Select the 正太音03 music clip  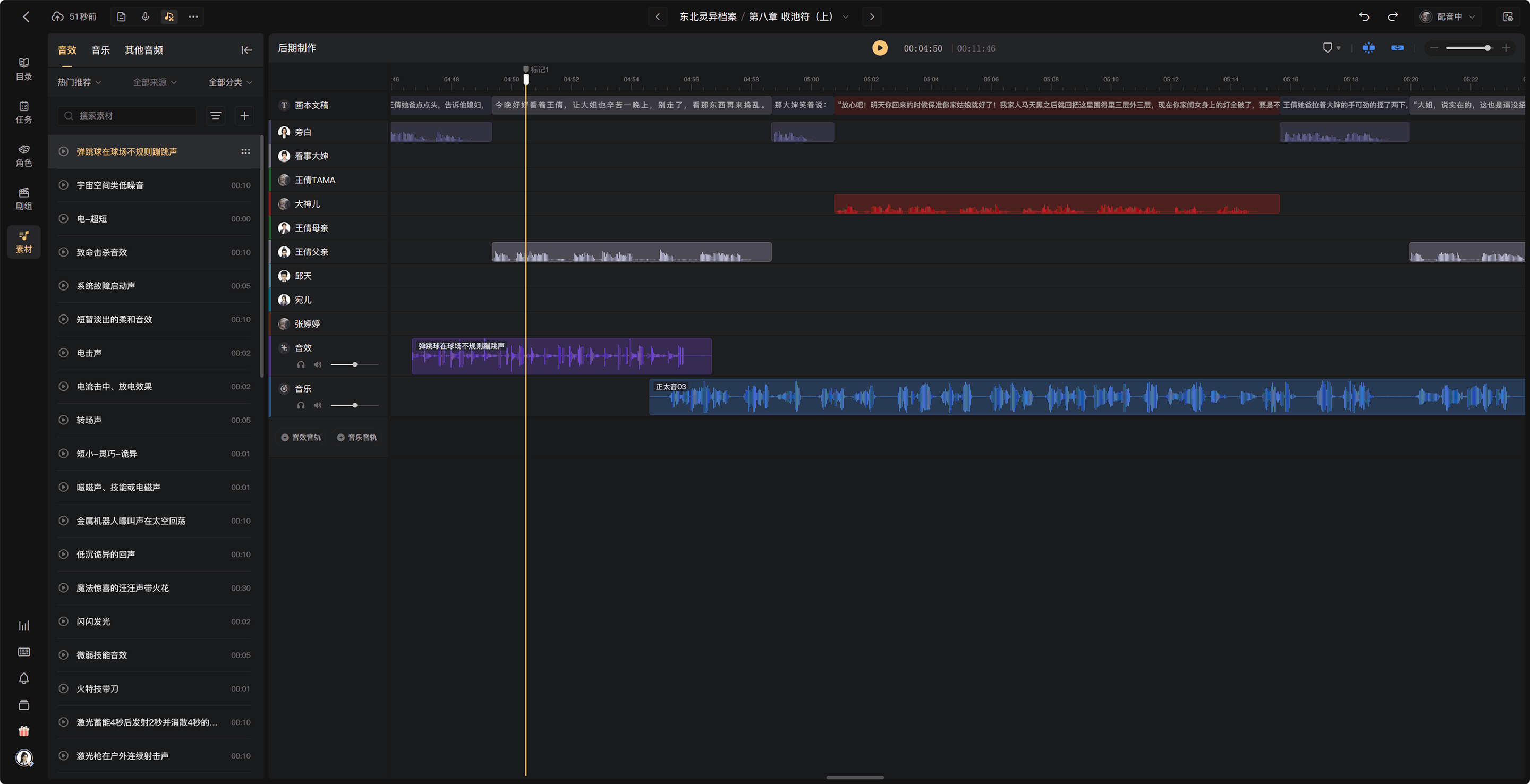click(x=1087, y=397)
